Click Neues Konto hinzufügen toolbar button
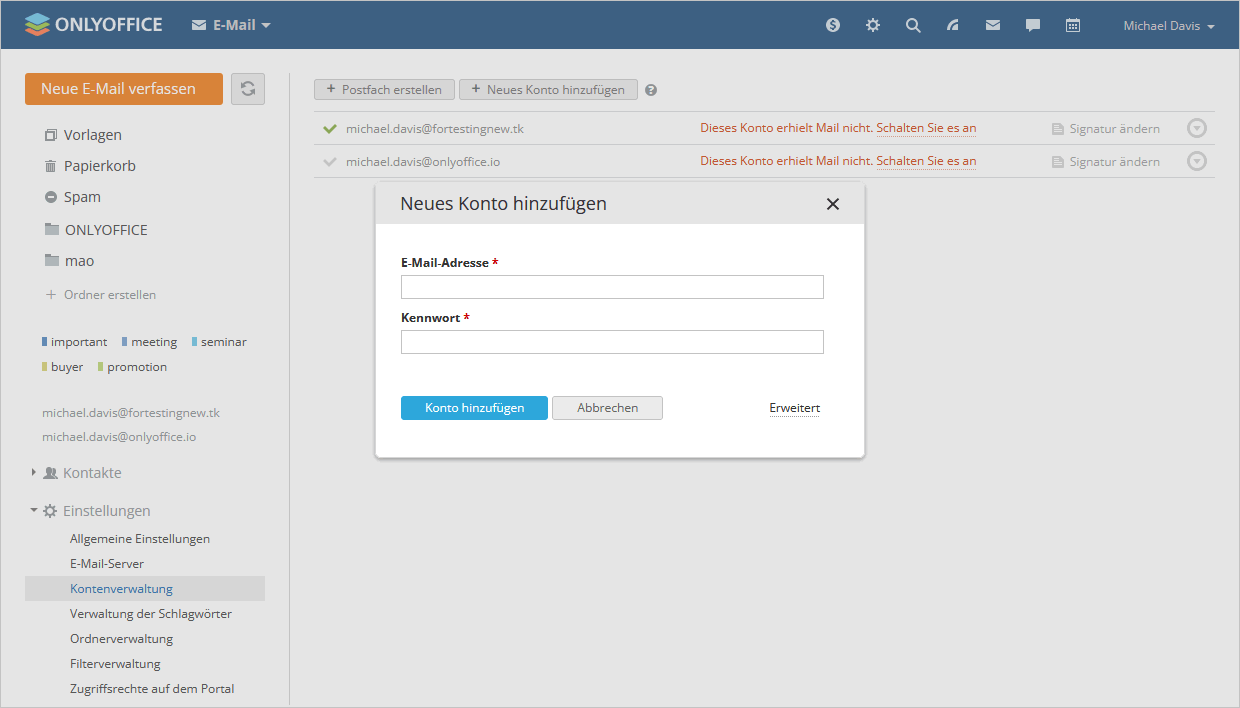This screenshot has height=708, width=1240. [548, 90]
